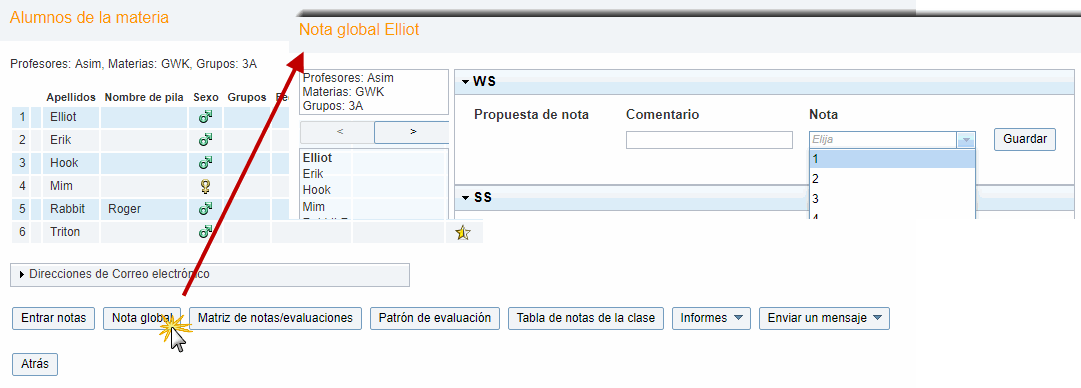This screenshot has height=388, width=1081.
Task: Collapse the WS section
Action: click(x=466, y=82)
